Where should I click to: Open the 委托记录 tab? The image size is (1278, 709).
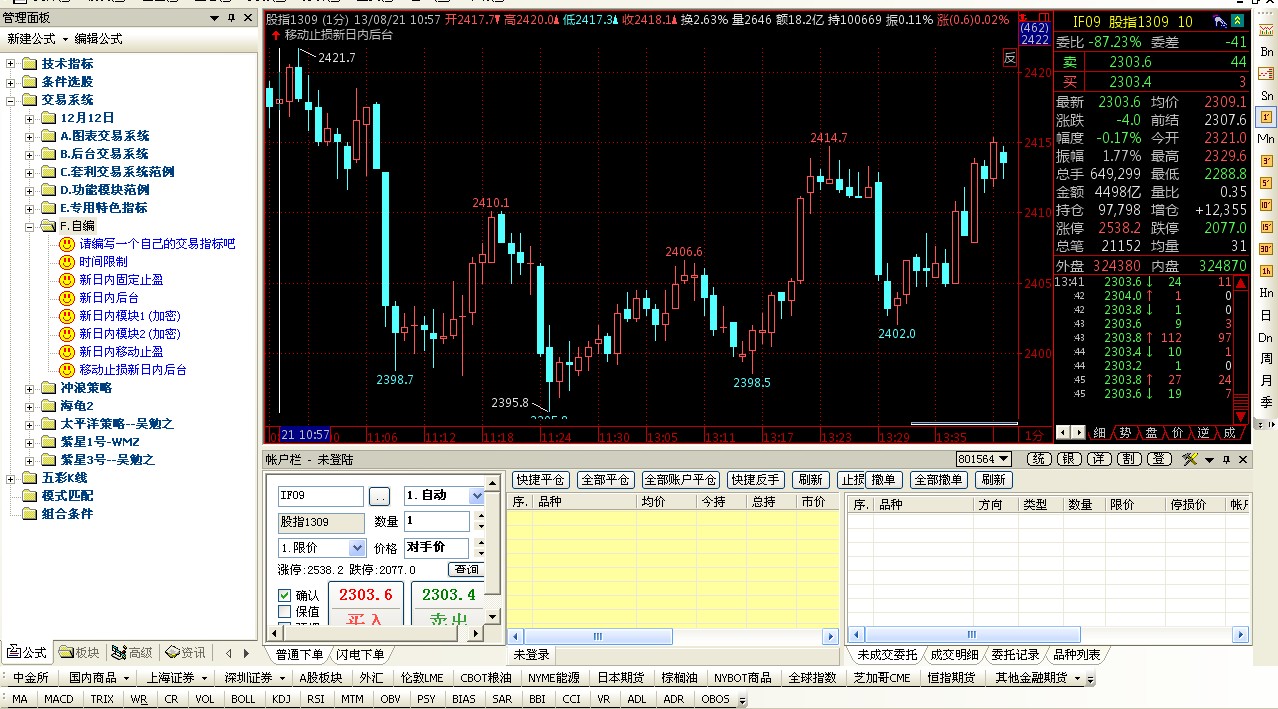click(x=1015, y=655)
